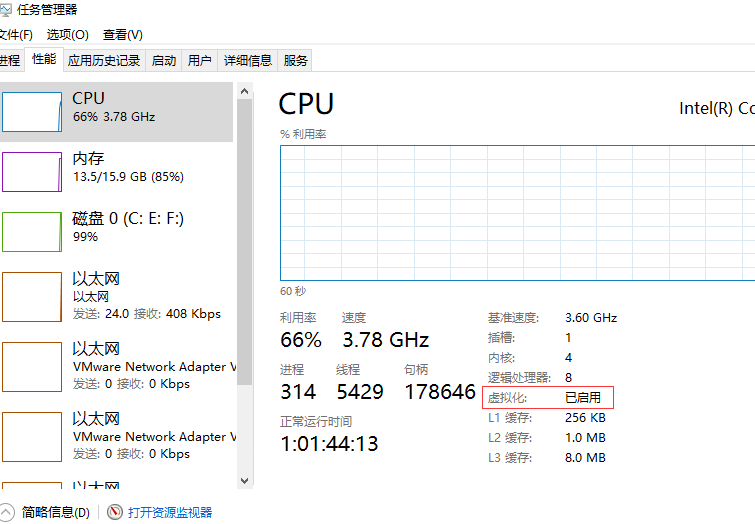Open the 文件(F) menu
755x524 pixels.
pos(15,35)
